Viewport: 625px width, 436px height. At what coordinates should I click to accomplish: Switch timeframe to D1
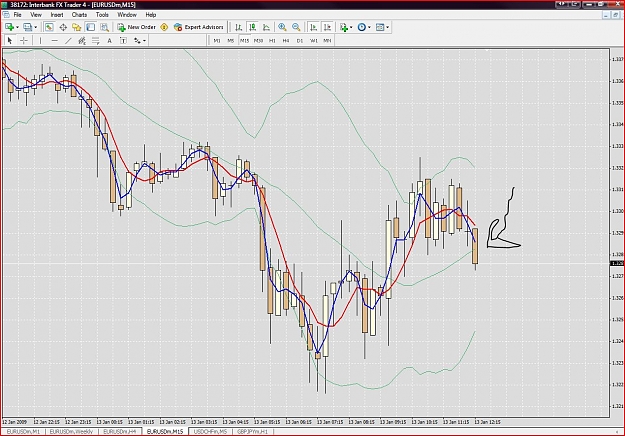tap(300, 41)
